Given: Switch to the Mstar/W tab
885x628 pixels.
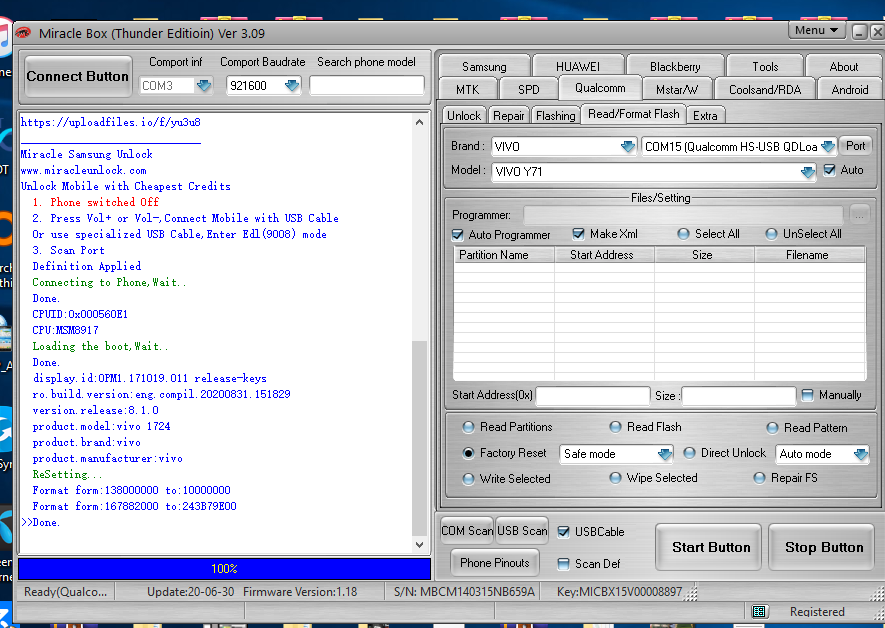Looking at the screenshot, I should pos(677,89).
